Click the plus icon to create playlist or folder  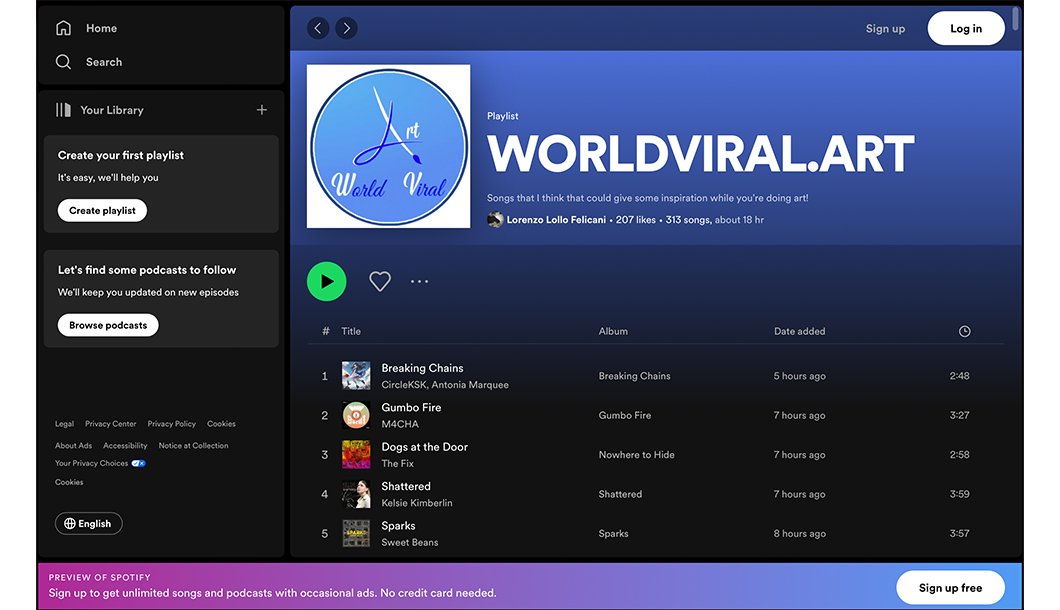262,110
